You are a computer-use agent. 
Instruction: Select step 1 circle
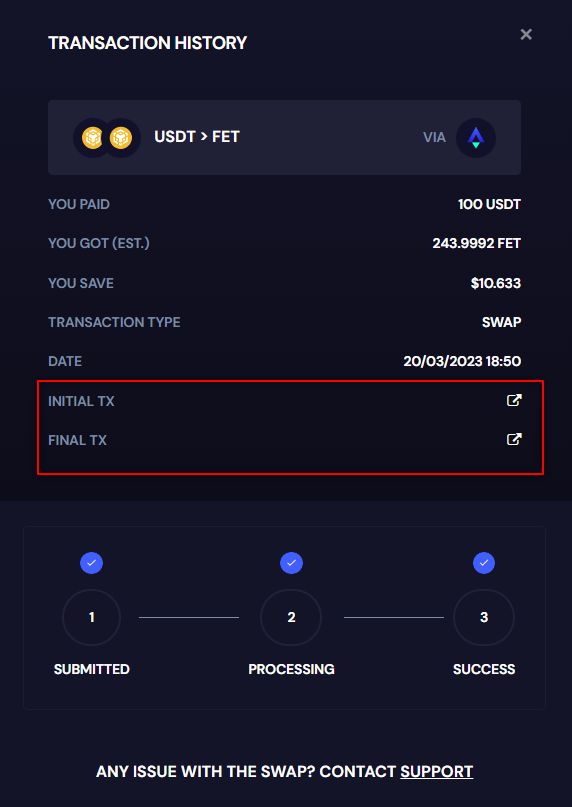92,618
